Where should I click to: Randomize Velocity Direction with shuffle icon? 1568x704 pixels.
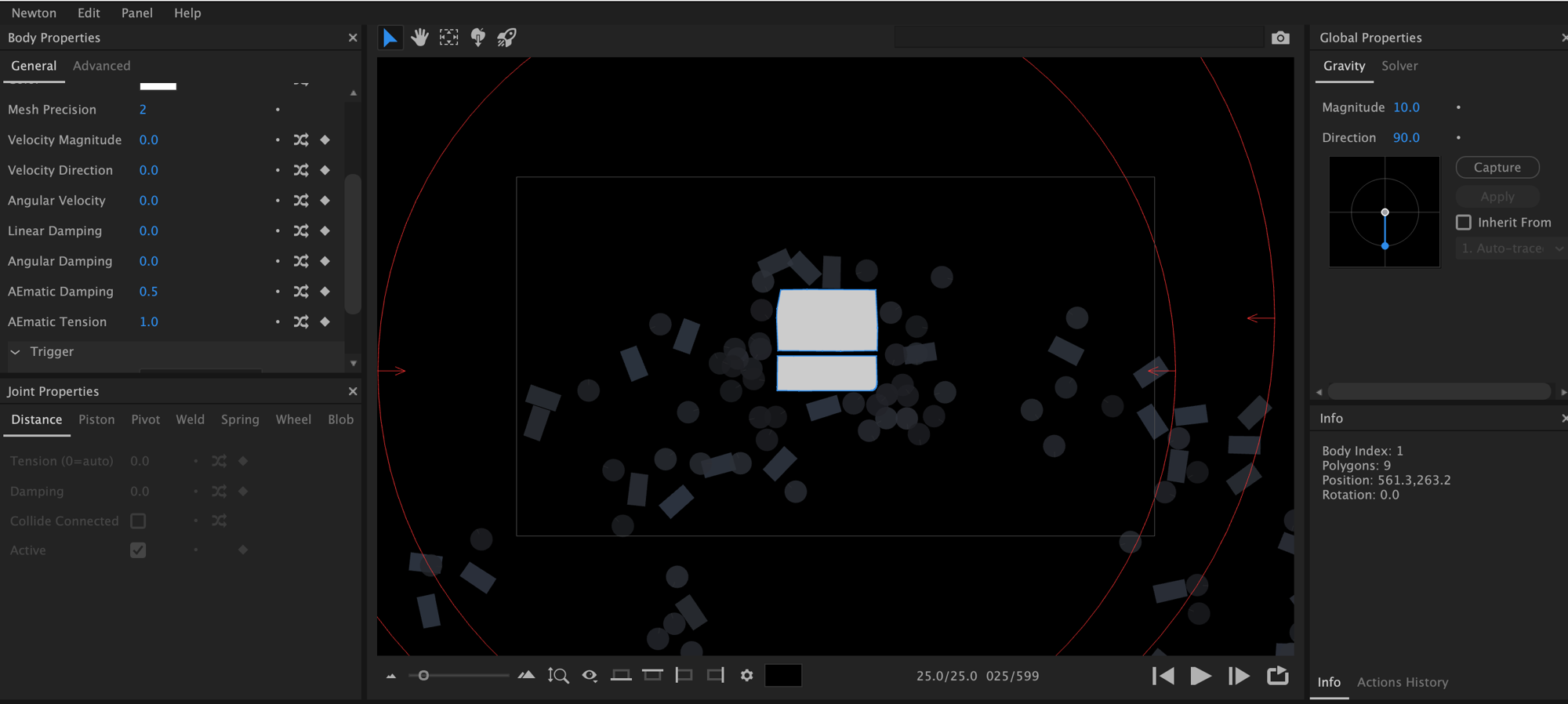point(301,170)
